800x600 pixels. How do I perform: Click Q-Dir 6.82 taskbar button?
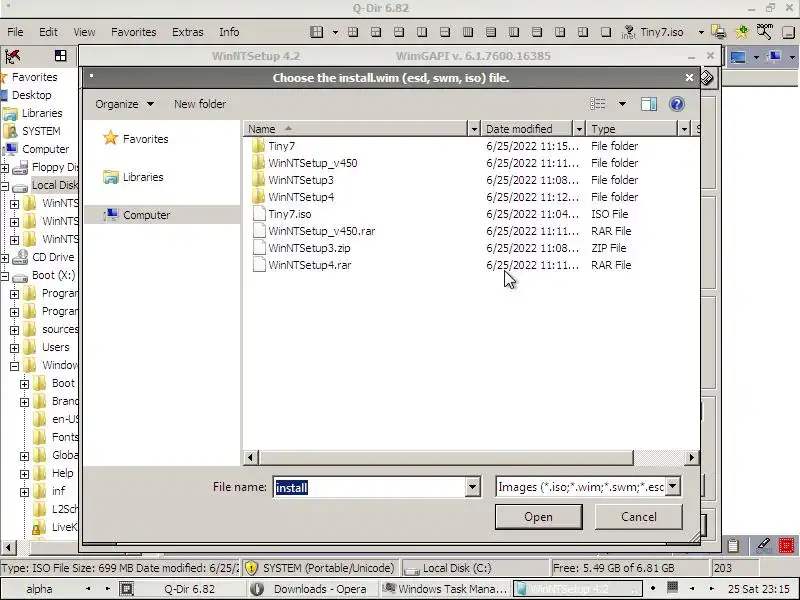coord(181,589)
